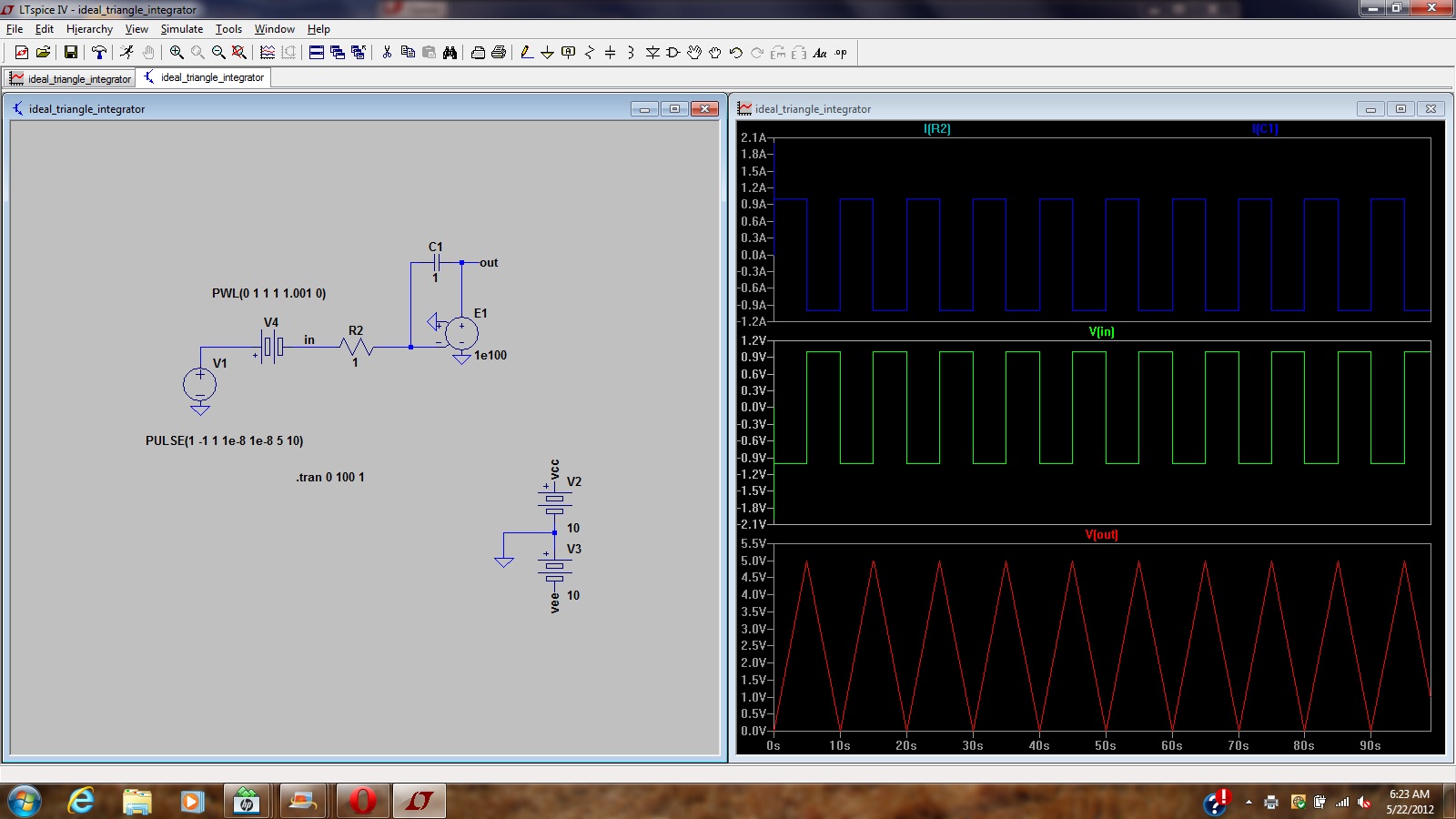Maximize the waveform plot window
1456x819 pixels.
click(x=1400, y=108)
